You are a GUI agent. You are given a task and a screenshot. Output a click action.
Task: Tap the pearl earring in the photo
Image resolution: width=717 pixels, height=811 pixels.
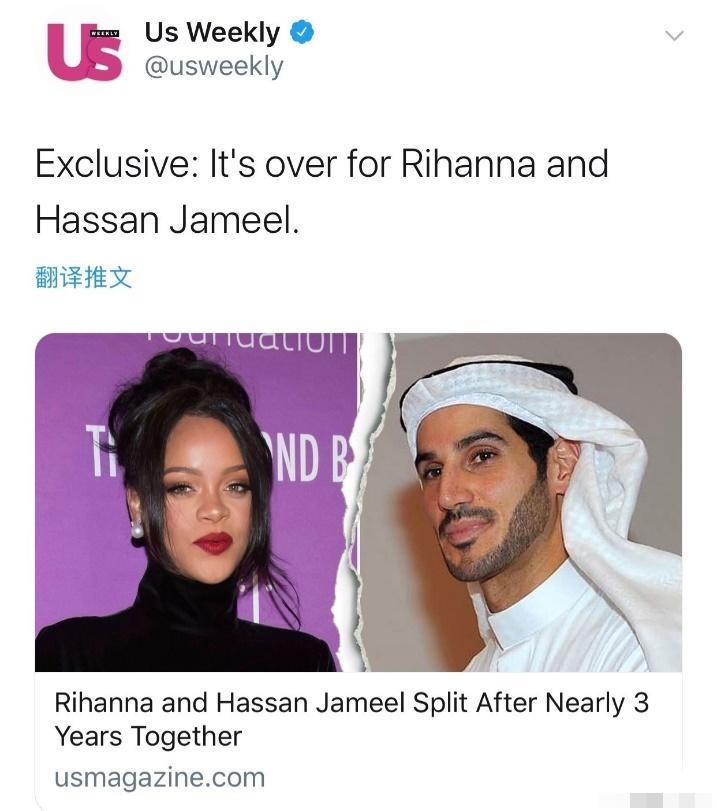point(137,530)
